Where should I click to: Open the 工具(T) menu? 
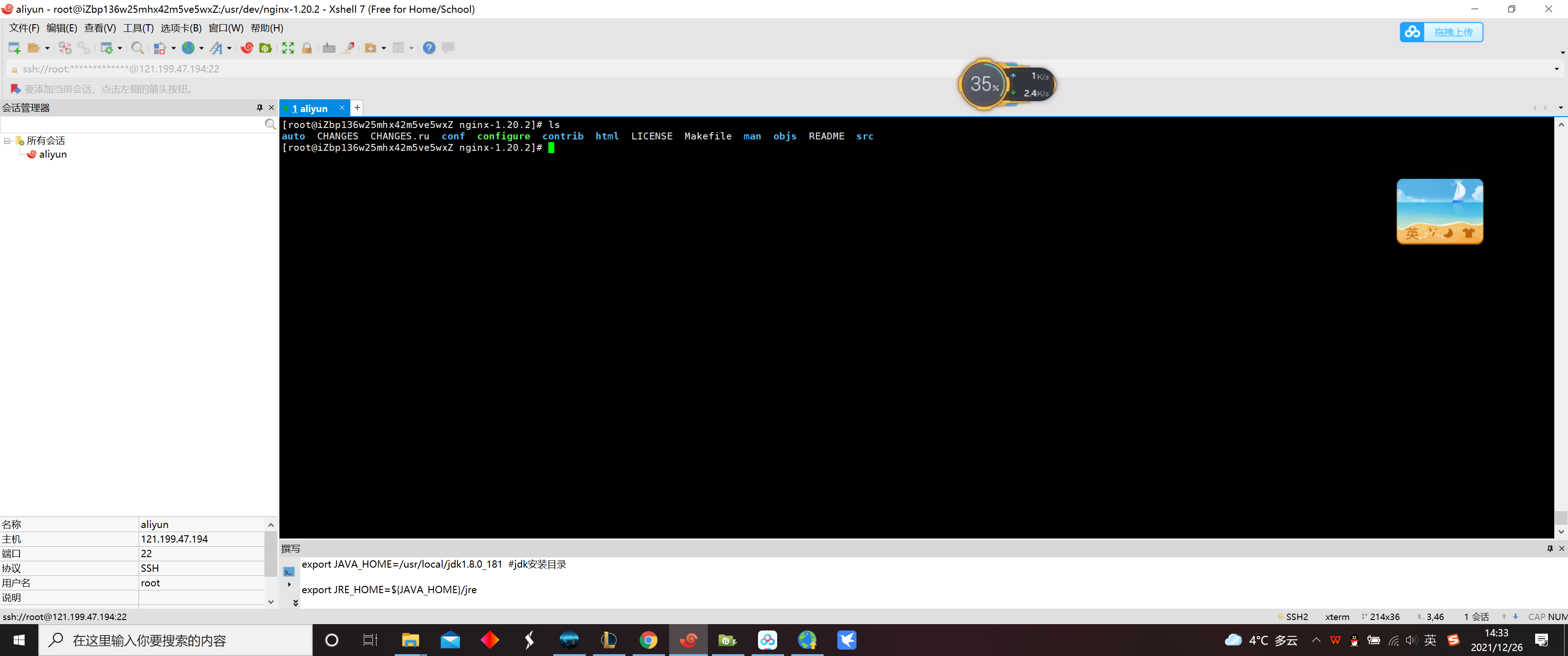pos(138,28)
